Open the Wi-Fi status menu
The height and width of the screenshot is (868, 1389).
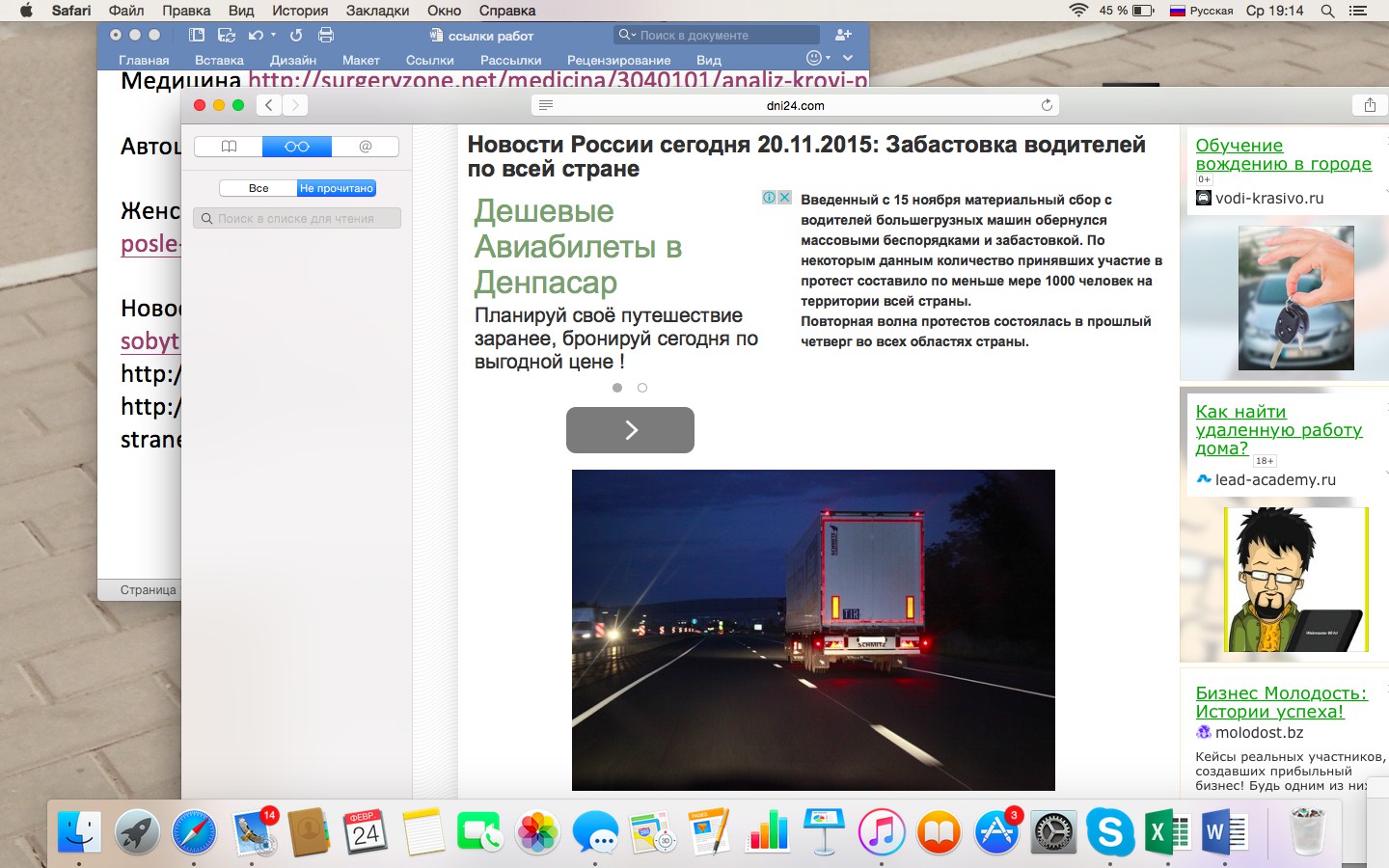pos(1078,11)
